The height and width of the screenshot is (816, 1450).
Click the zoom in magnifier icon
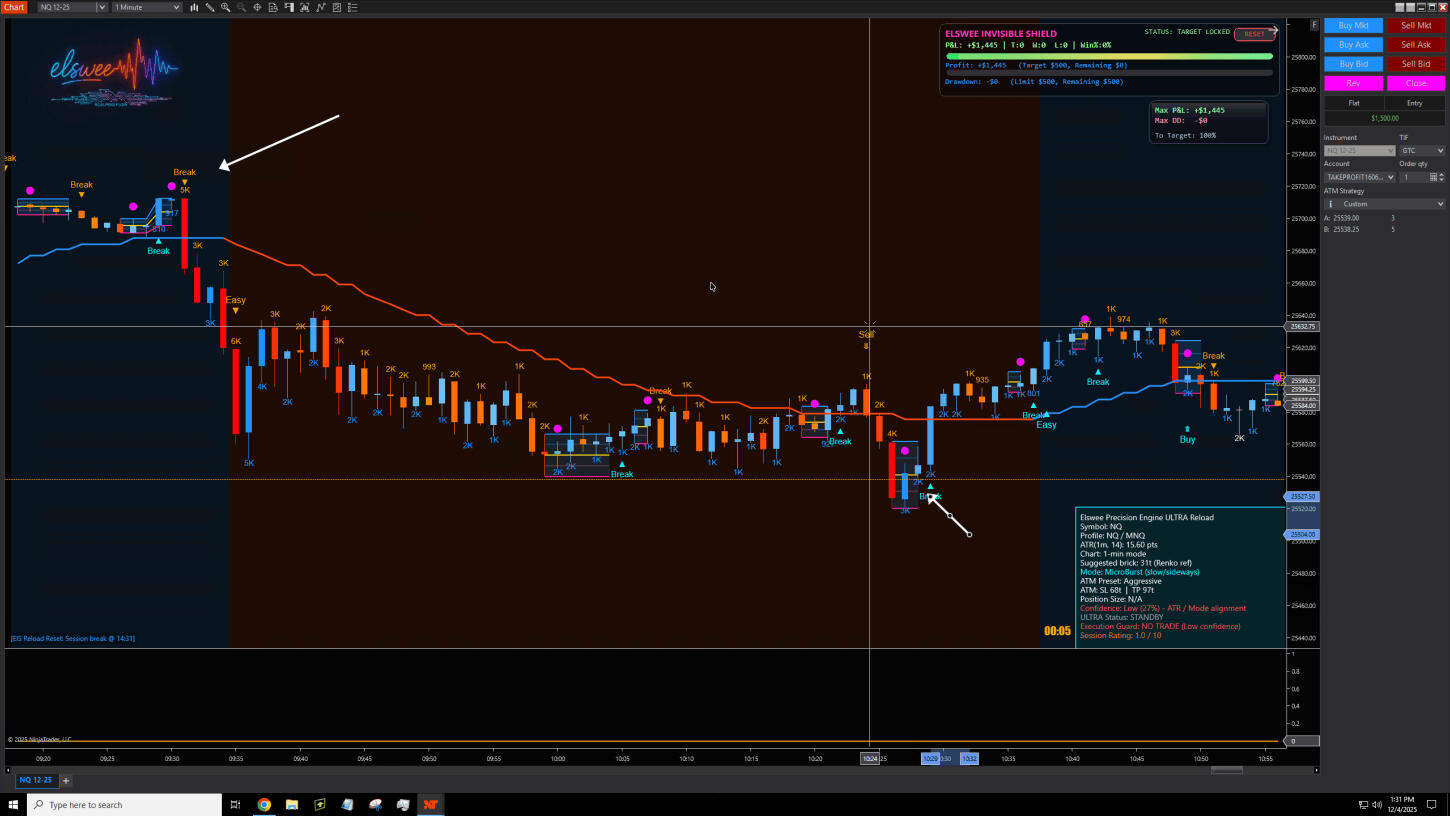(x=225, y=7)
